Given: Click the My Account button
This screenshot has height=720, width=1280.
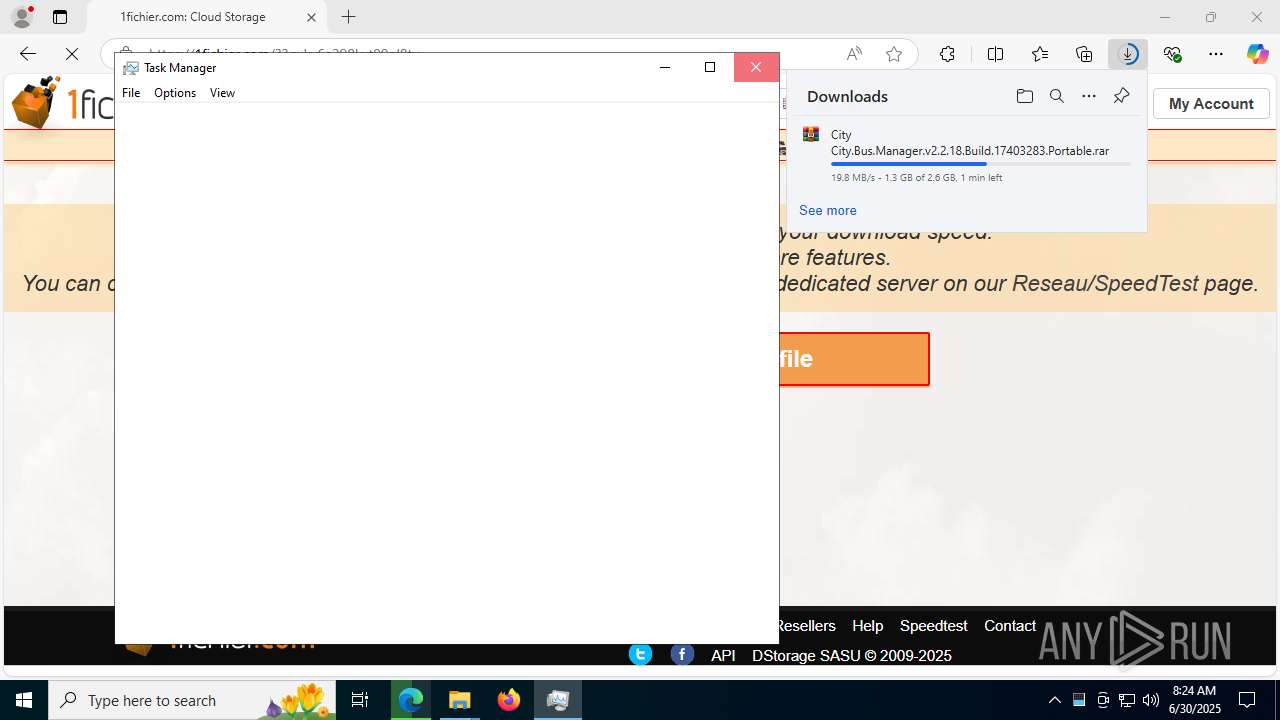Looking at the screenshot, I should point(1211,103).
